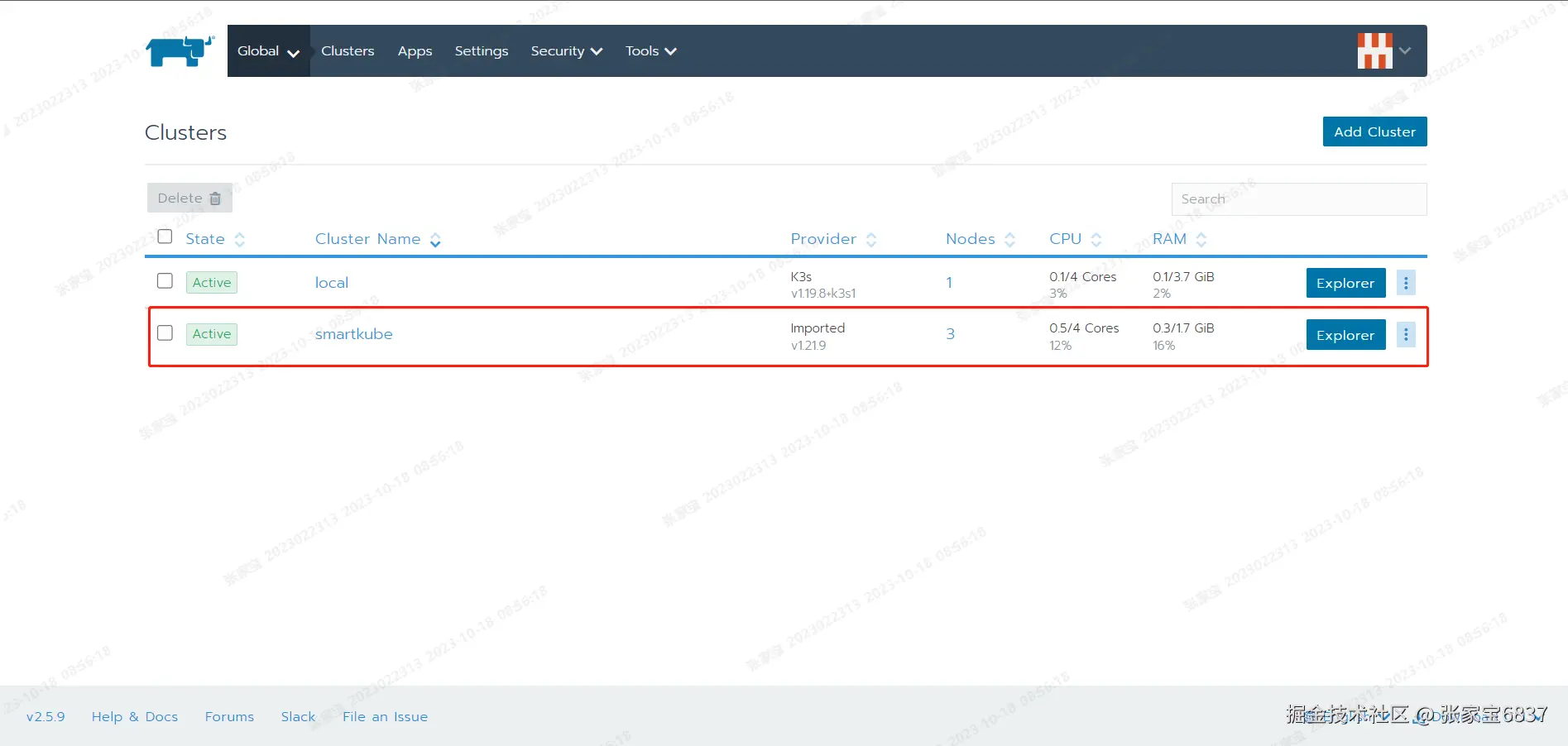Select the local cluster checkbox
The width and height of the screenshot is (1568, 746).
165,281
